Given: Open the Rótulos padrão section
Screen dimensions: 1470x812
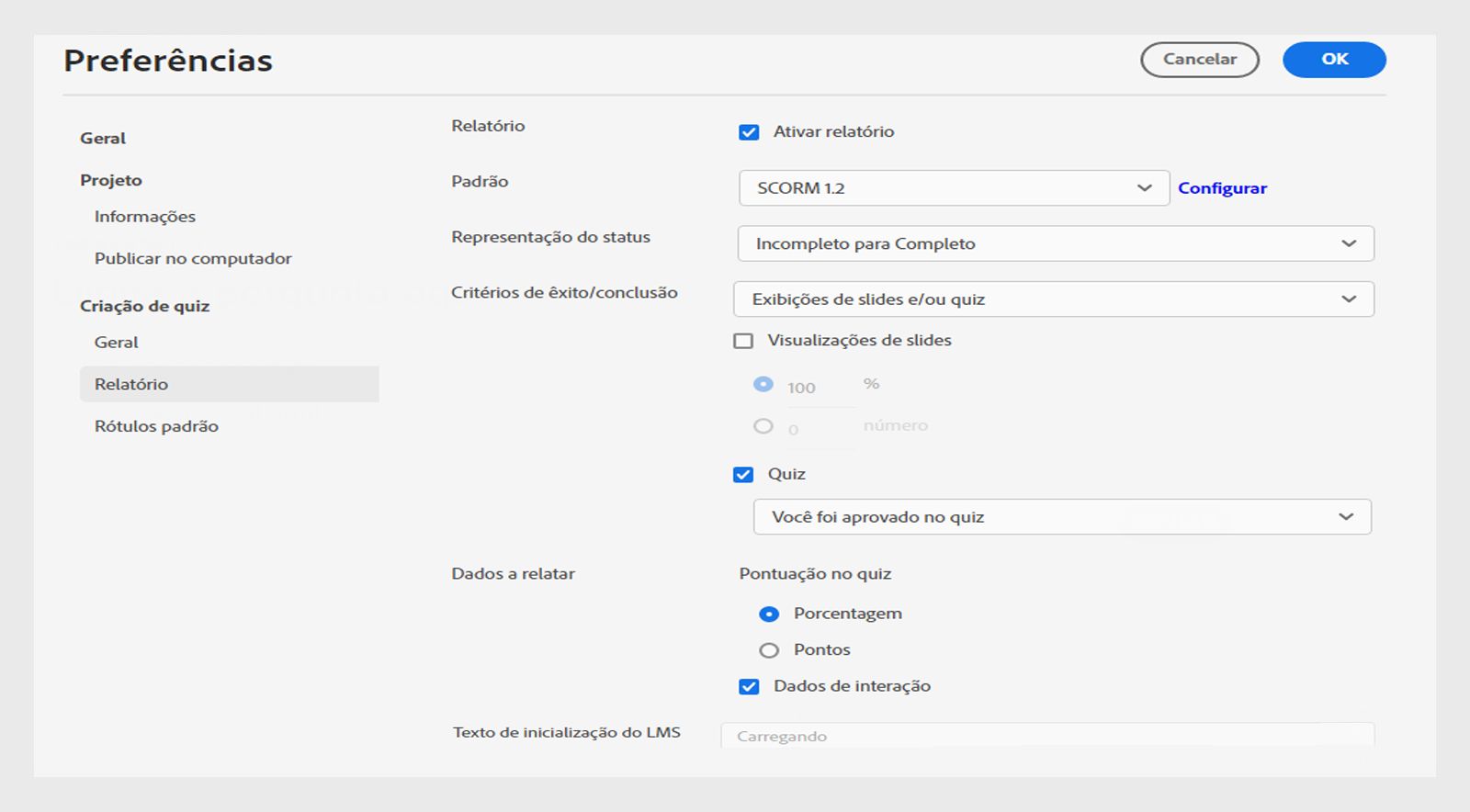Looking at the screenshot, I should (156, 426).
